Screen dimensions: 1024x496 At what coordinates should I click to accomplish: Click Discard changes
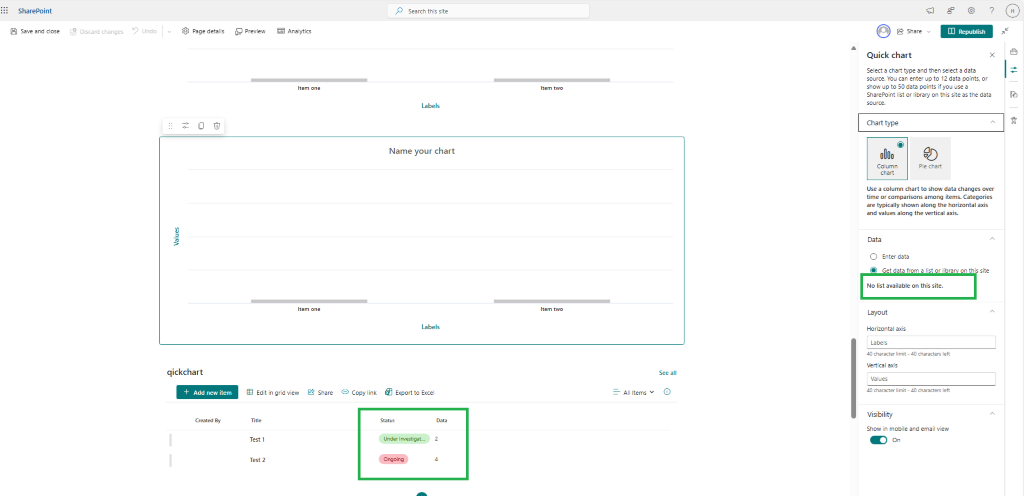(97, 31)
